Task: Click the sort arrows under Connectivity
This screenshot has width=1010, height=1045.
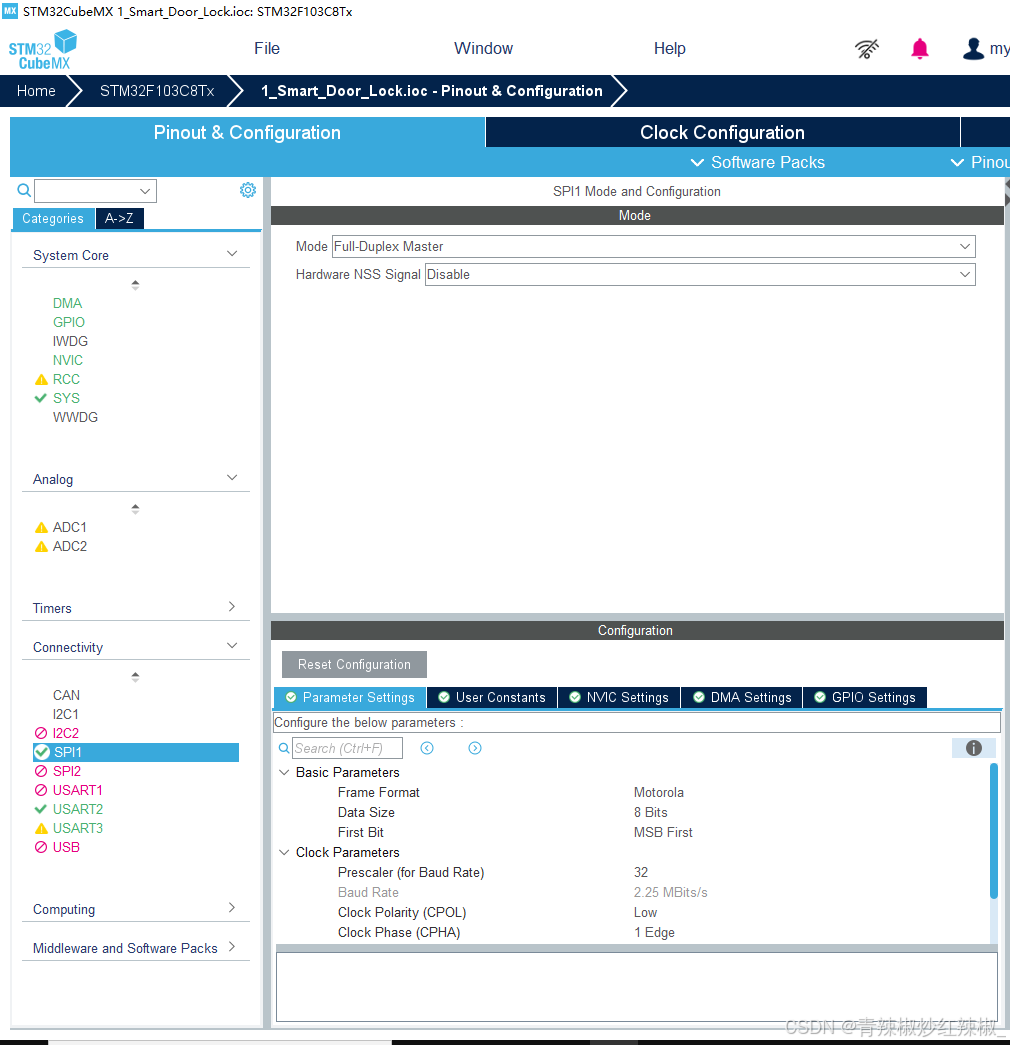Action: point(135,676)
